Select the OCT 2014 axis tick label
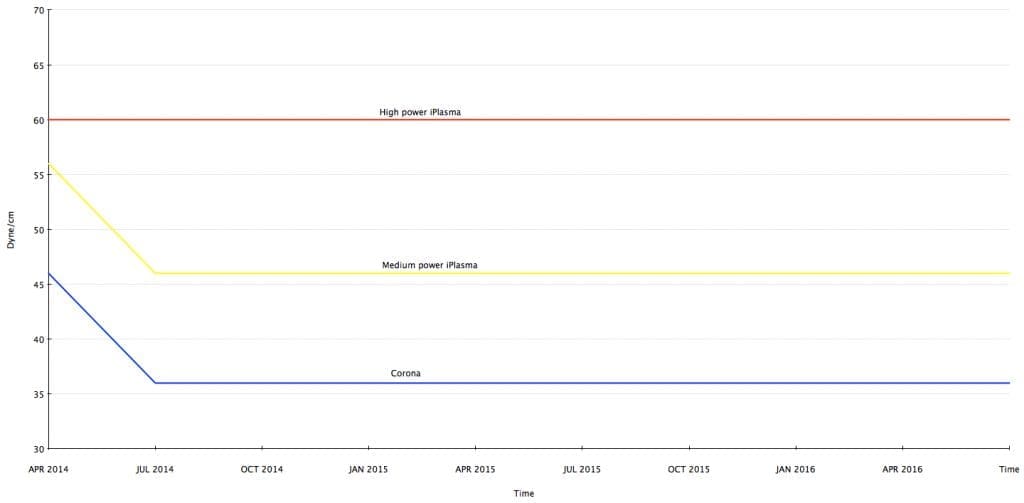 click(x=262, y=470)
